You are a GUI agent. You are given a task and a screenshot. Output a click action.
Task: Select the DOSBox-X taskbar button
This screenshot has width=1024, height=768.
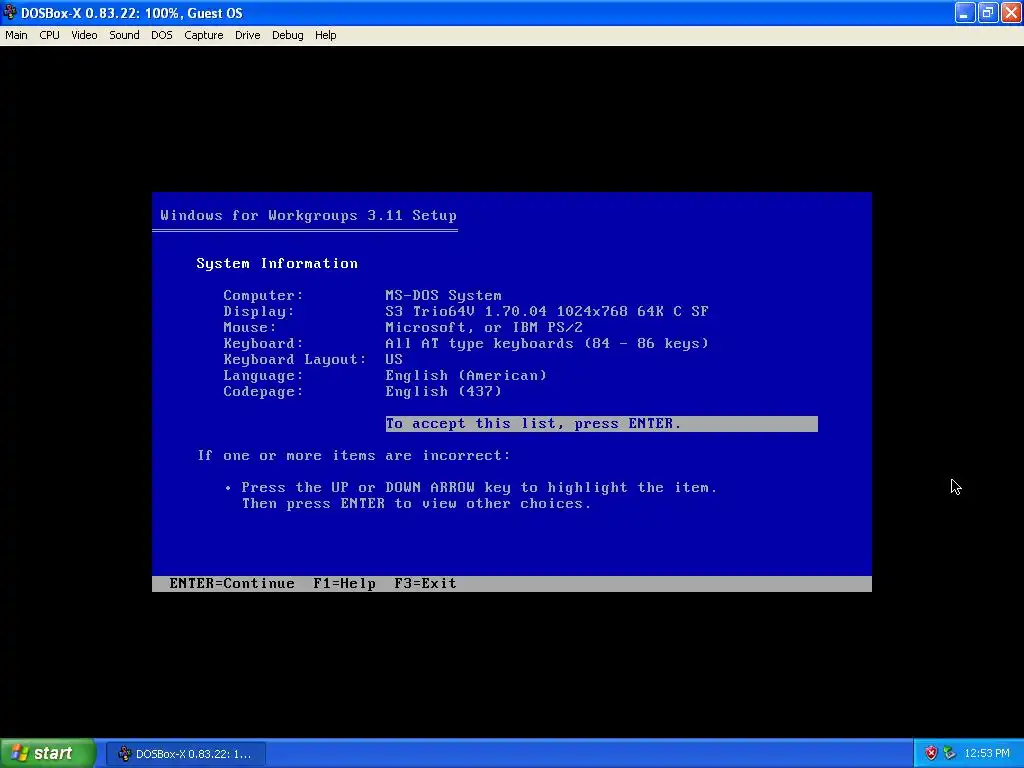pos(185,754)
